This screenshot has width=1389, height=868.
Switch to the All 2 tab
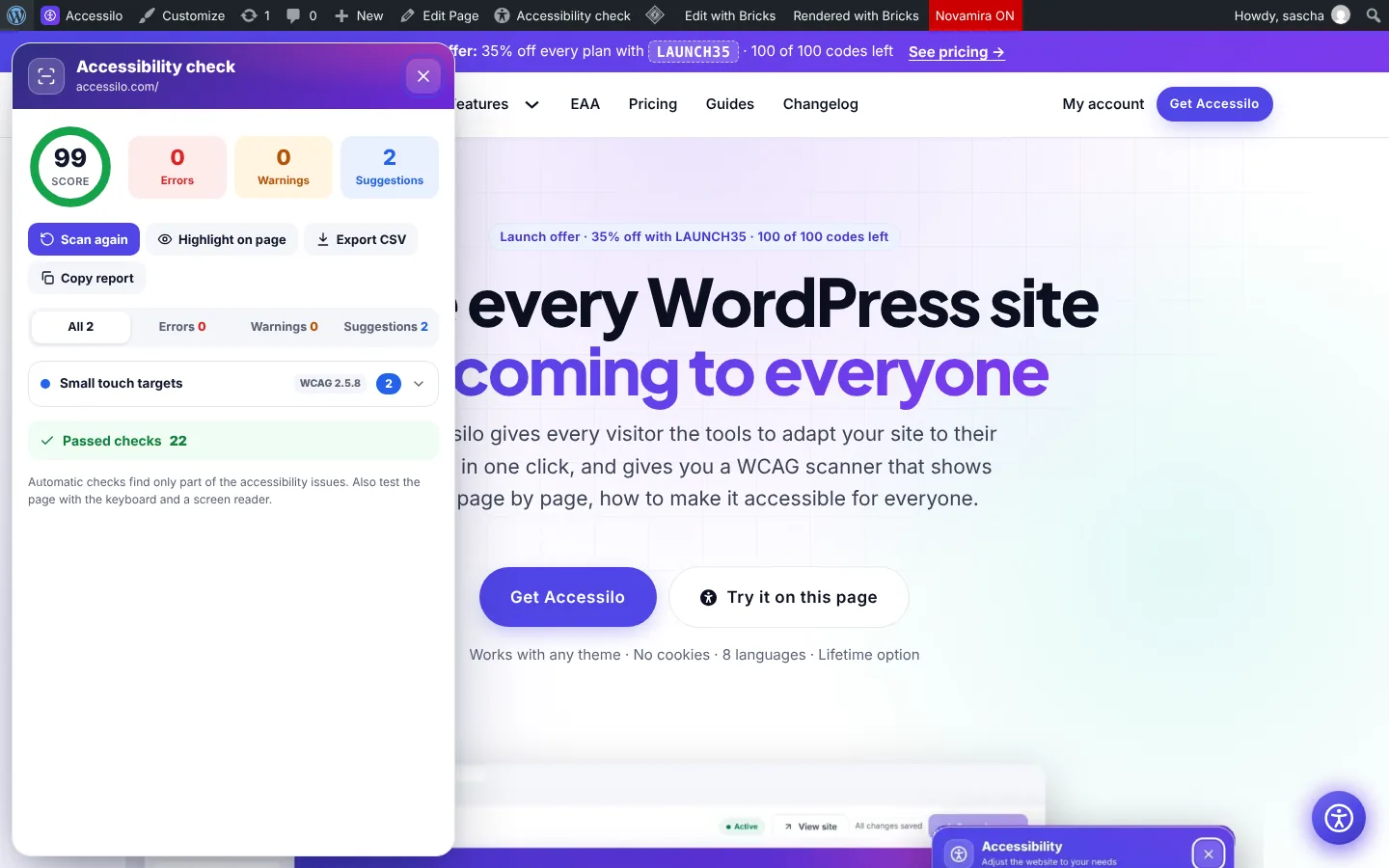coord(81,327)
